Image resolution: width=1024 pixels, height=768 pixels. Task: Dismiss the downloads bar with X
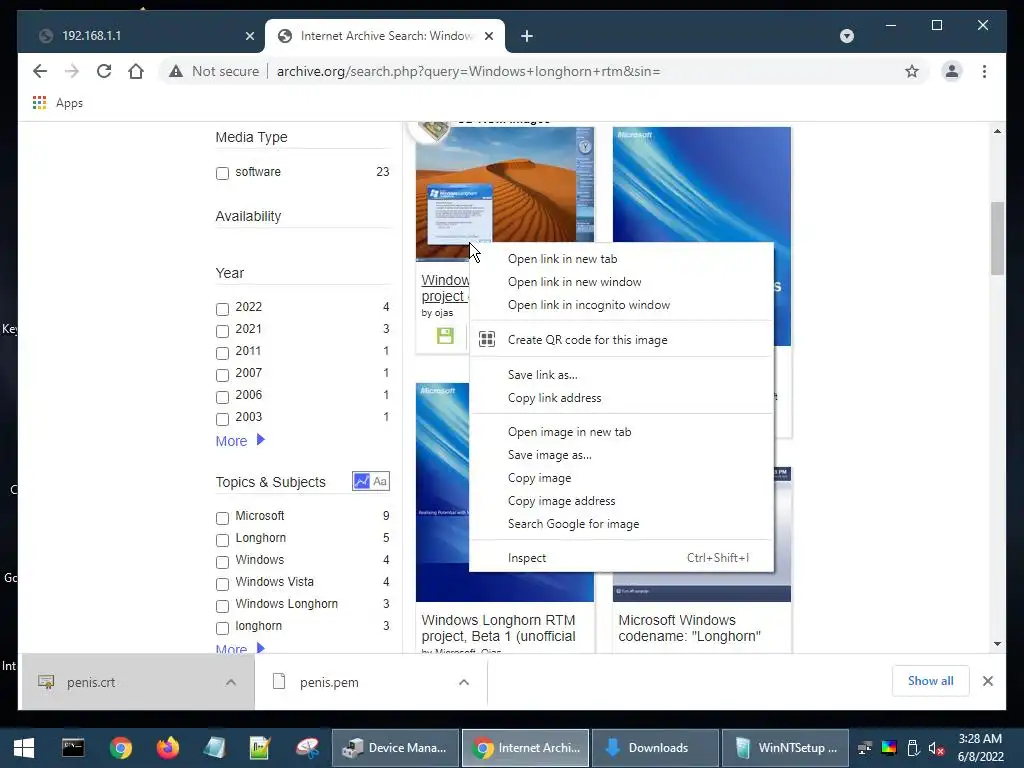click(x=987, y=681)
